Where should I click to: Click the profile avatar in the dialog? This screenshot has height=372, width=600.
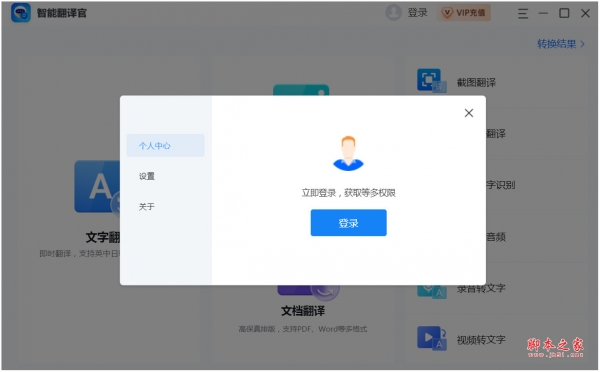pyautogui.click(x=348, y=153)
